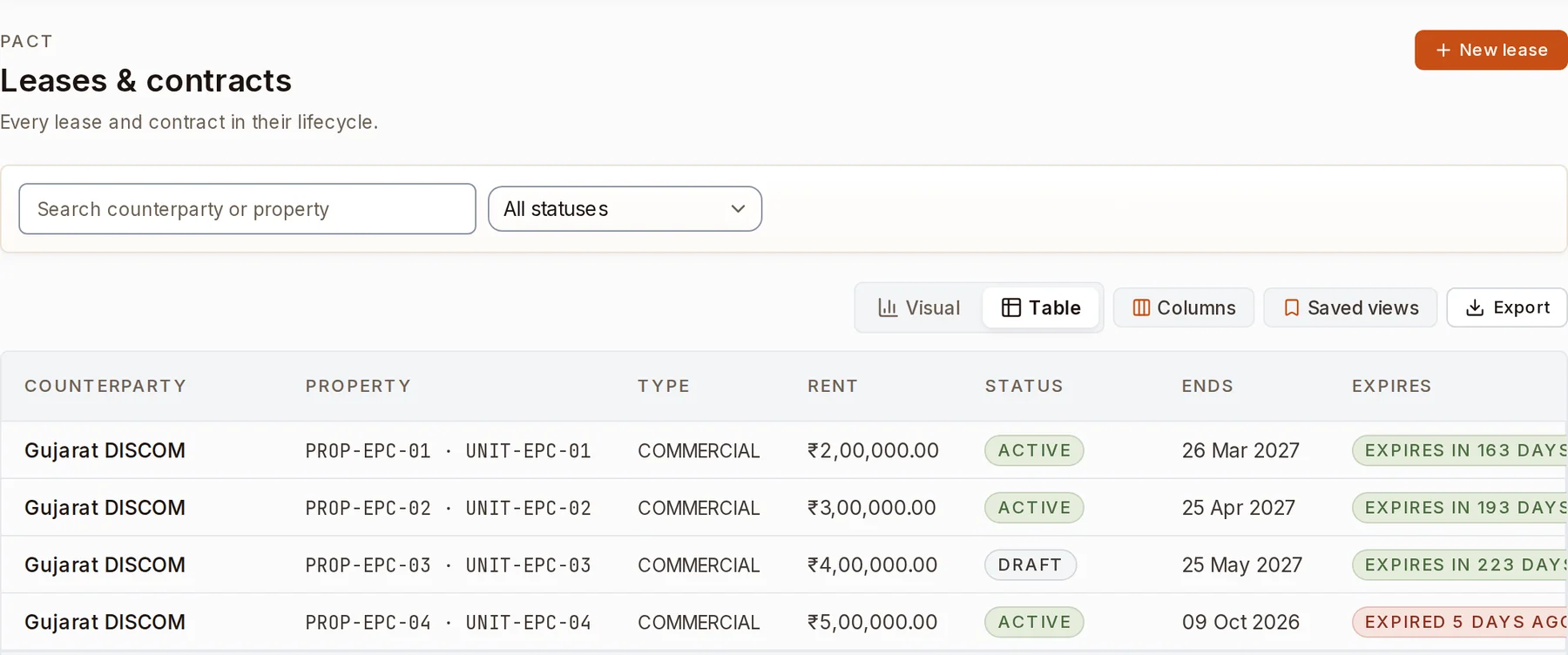Image resolution: width=1568 pixels, height=655 pixels.
Task: Sort by Type column header
Action: click(664, 386)
